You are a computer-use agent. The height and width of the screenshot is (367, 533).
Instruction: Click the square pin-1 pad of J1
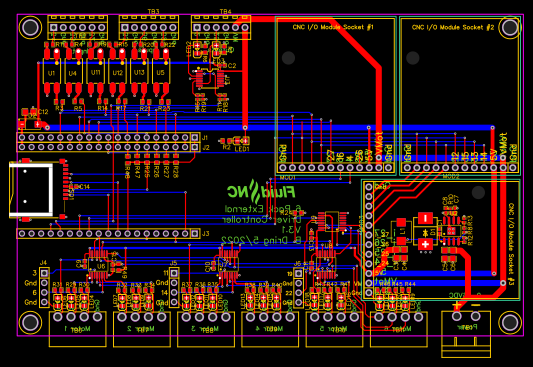[x=195, y=138]
